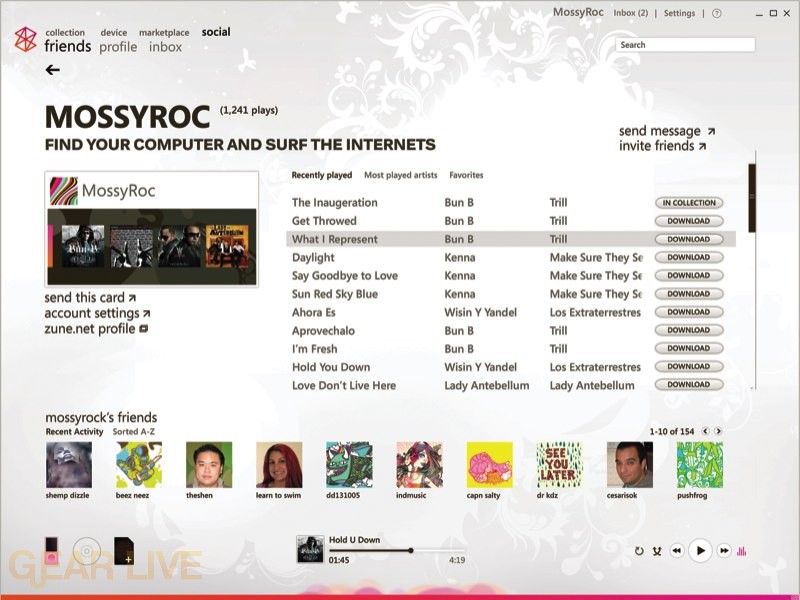Show the Most played artists list
This screenshot has width=800, height=600.
[401, 175]
